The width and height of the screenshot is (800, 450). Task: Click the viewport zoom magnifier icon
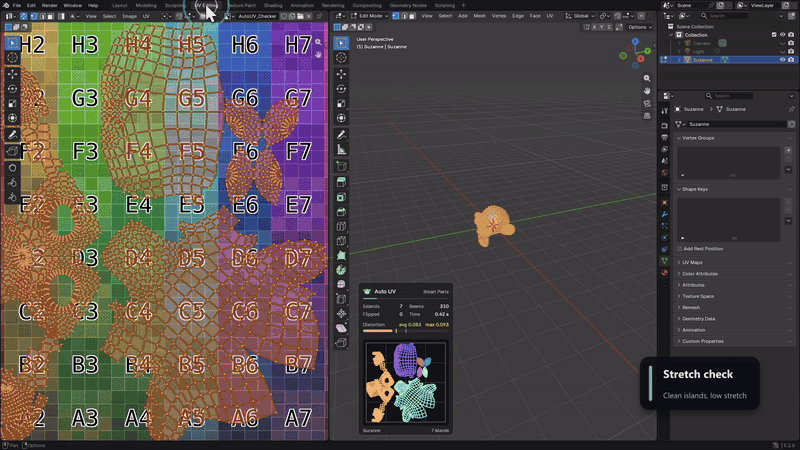point(647,79)
